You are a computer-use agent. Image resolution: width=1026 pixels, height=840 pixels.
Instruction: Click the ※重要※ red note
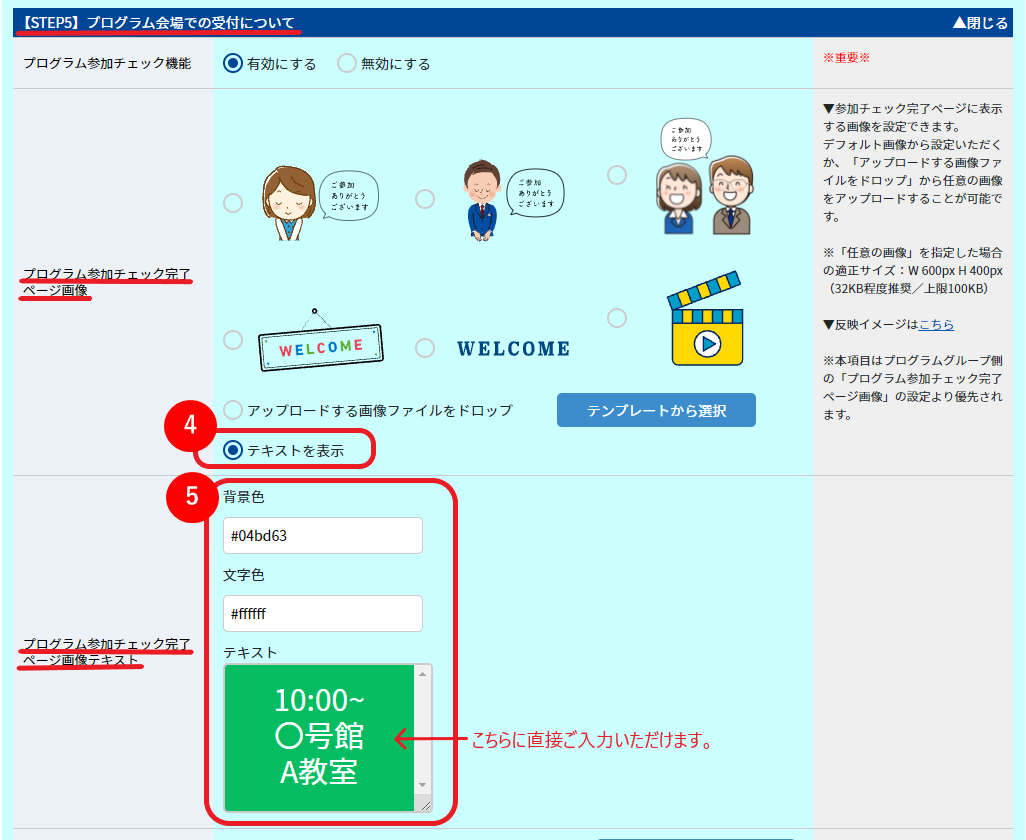[x=846, y=58]
